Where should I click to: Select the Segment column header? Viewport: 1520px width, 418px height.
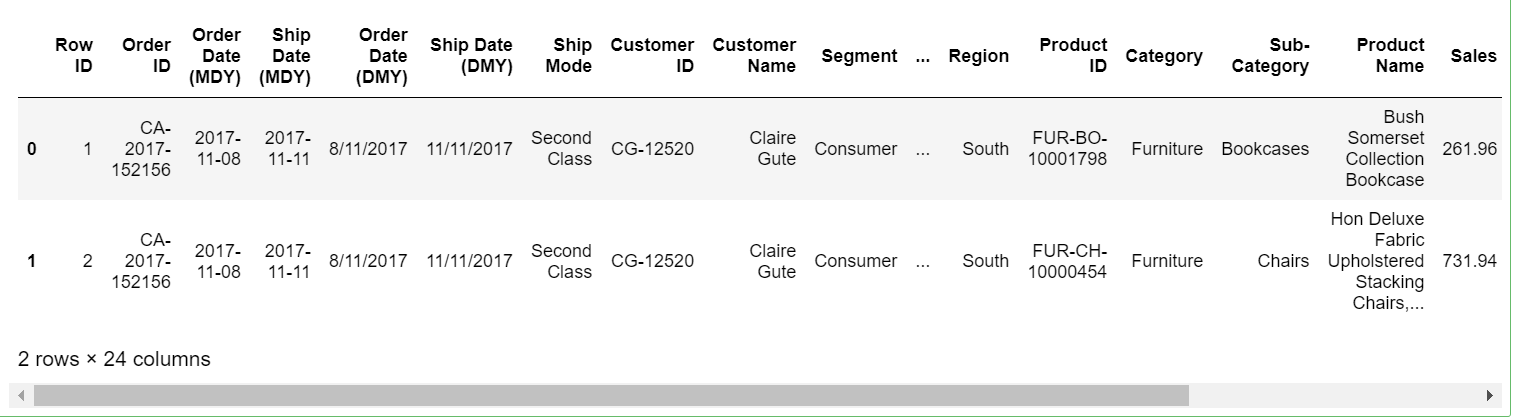pyautogui.click(x=859, y=56)
